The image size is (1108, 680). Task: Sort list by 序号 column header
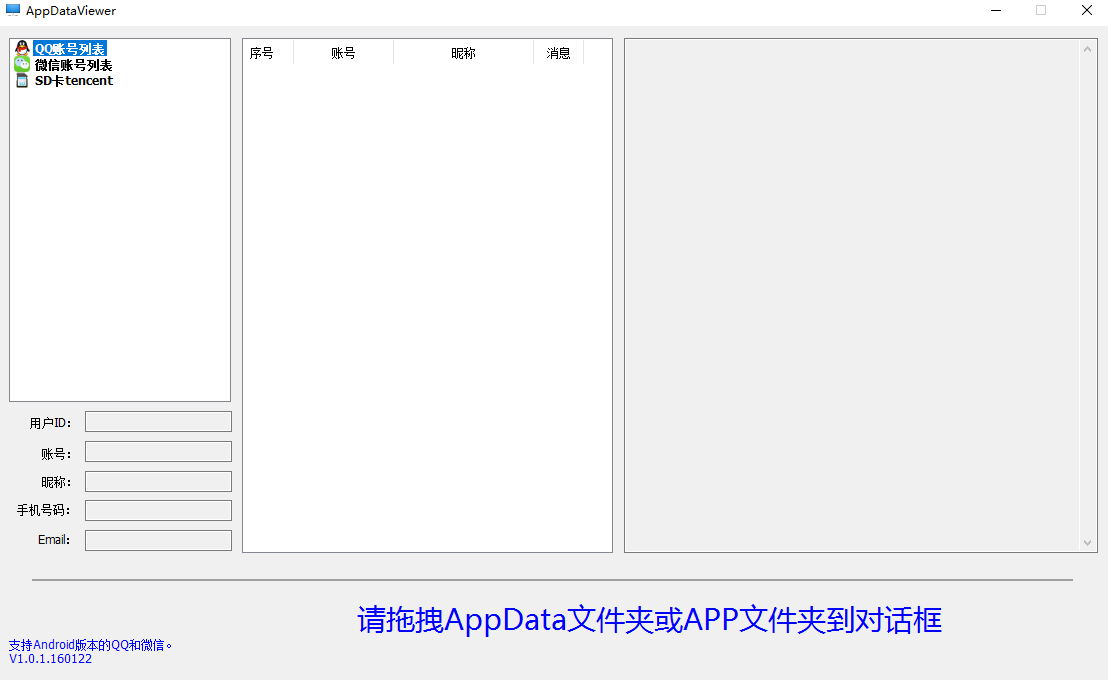[x=268, y=53]
